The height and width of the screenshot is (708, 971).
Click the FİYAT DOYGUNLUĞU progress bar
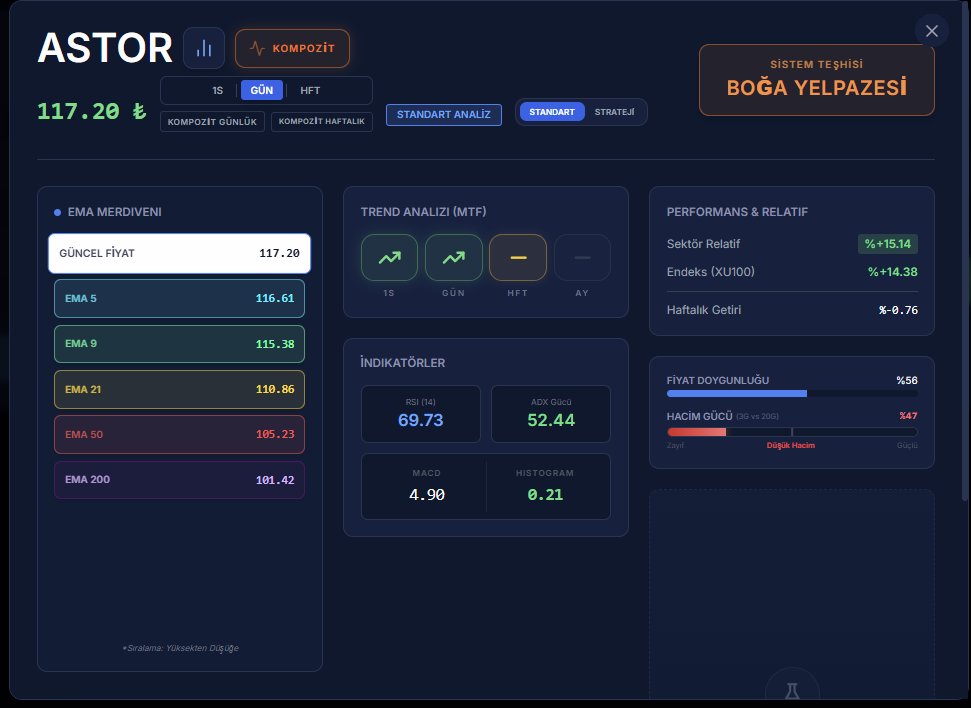[x=792, y=394]
